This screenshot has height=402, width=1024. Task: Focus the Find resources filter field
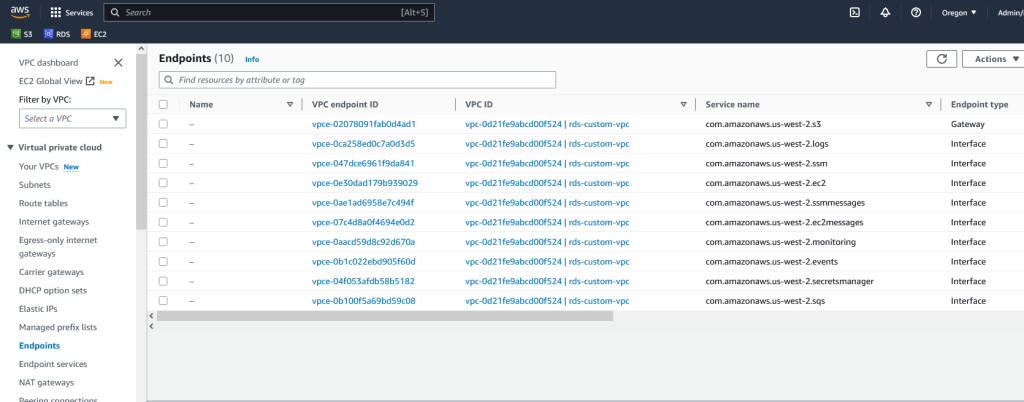pyautogui.click(x=357, y=80)
